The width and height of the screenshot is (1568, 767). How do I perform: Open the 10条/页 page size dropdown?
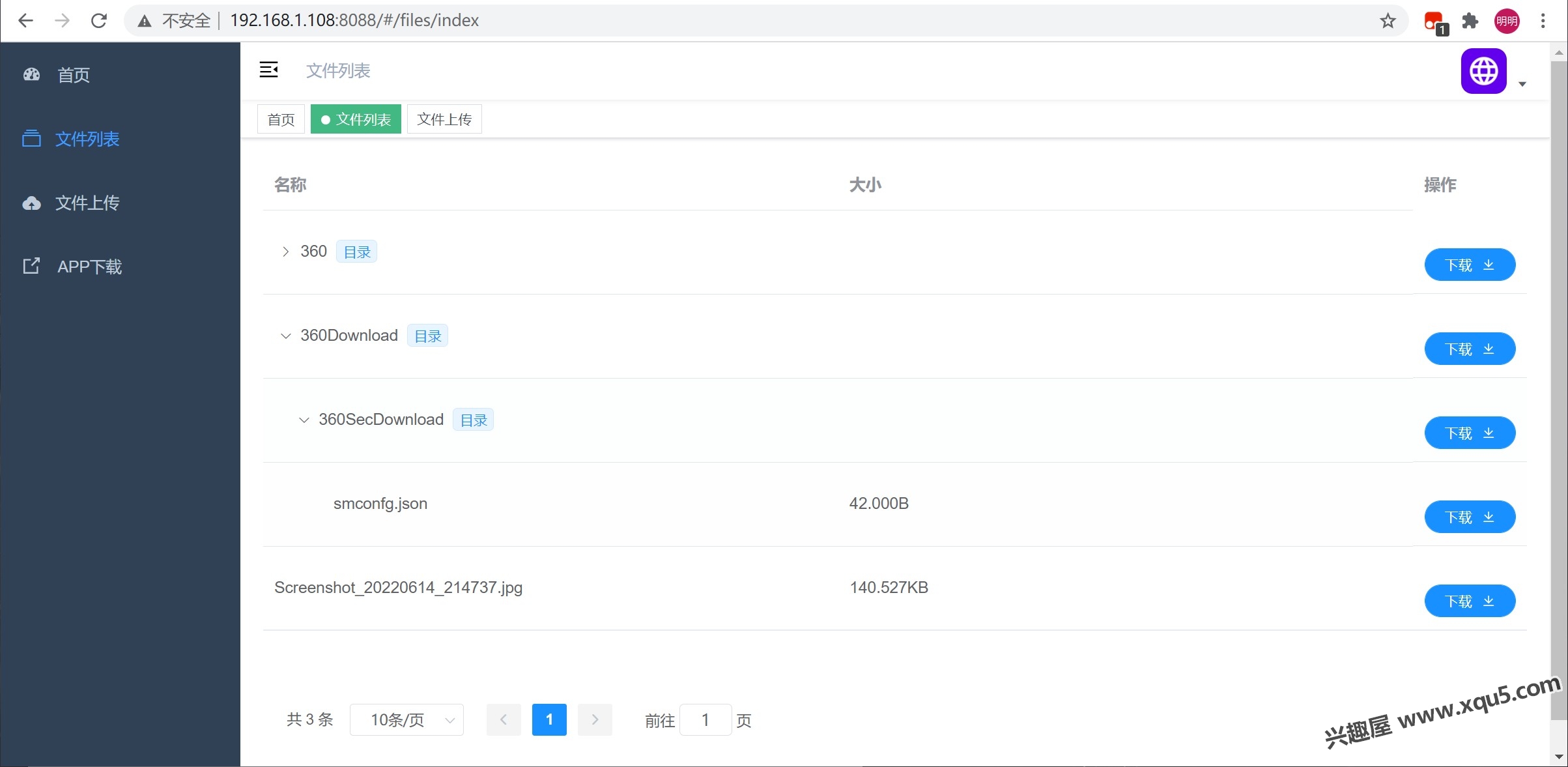pyautogui.click(x=406, y=720)
